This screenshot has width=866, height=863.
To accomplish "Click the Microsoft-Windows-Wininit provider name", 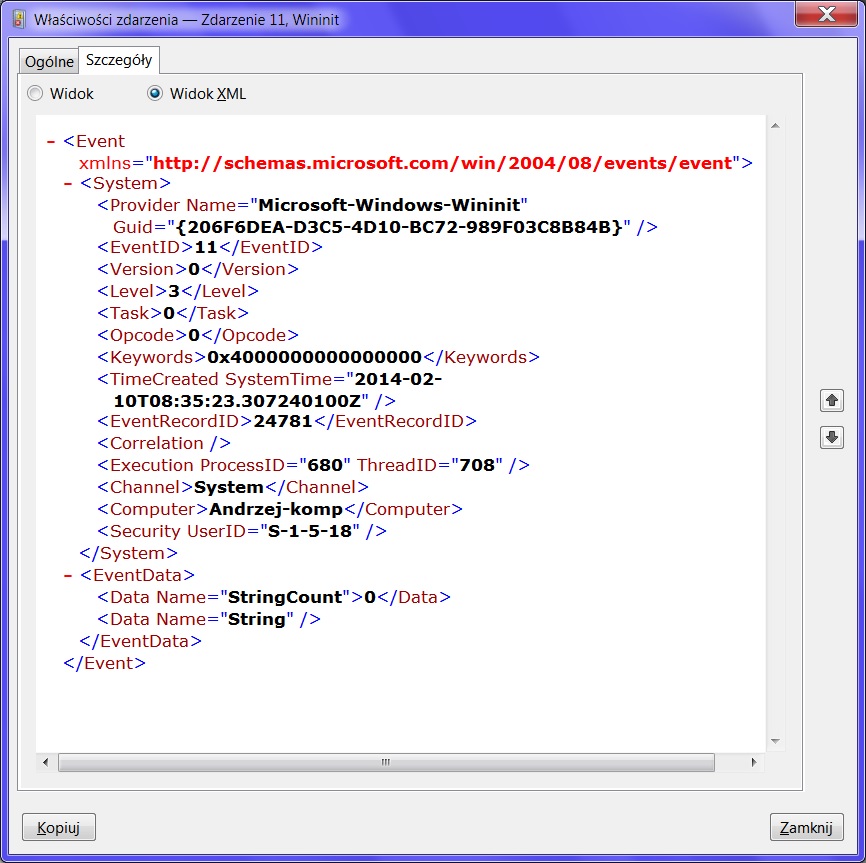I will coord(389,205).
